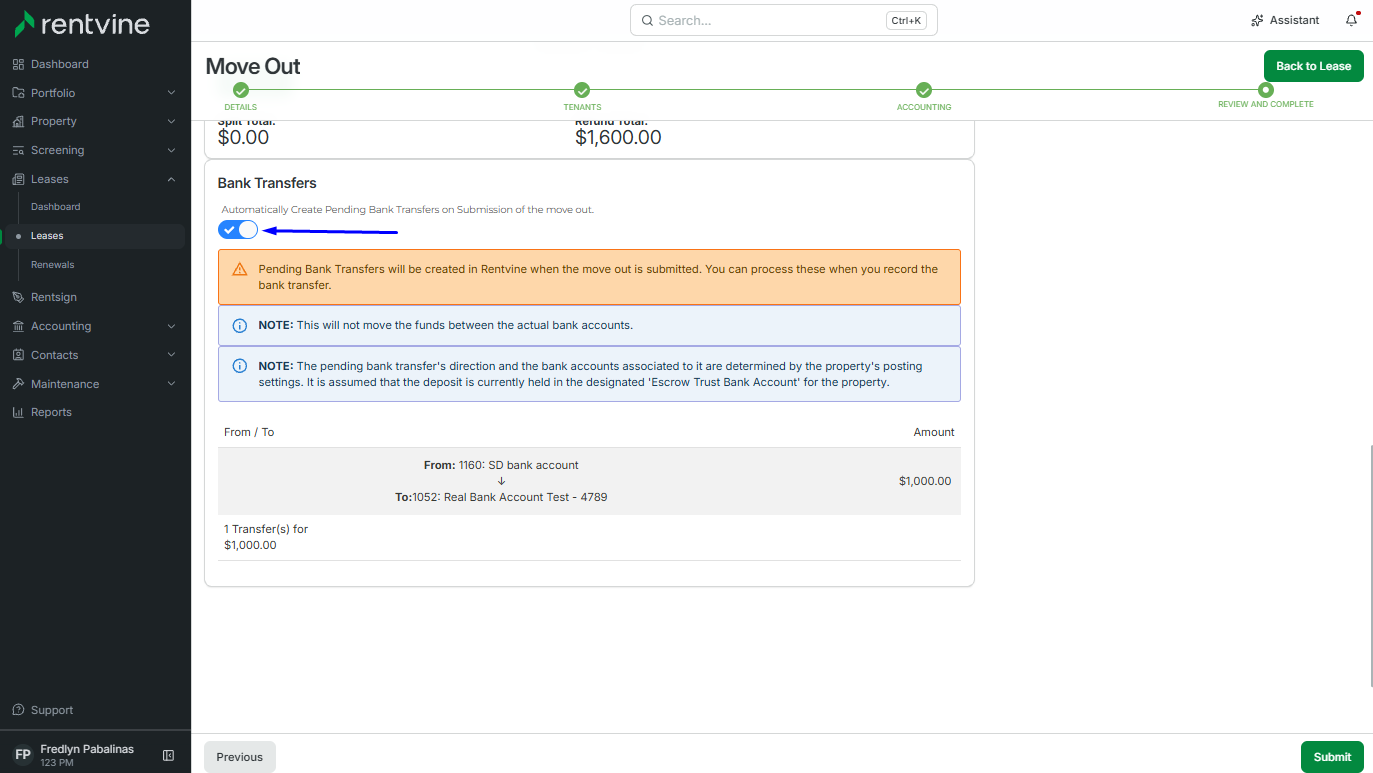The height and width of the screenshot is (773, 1373).
Task: Click the Maintenance tools icon
Action: [x=18, y=384]
